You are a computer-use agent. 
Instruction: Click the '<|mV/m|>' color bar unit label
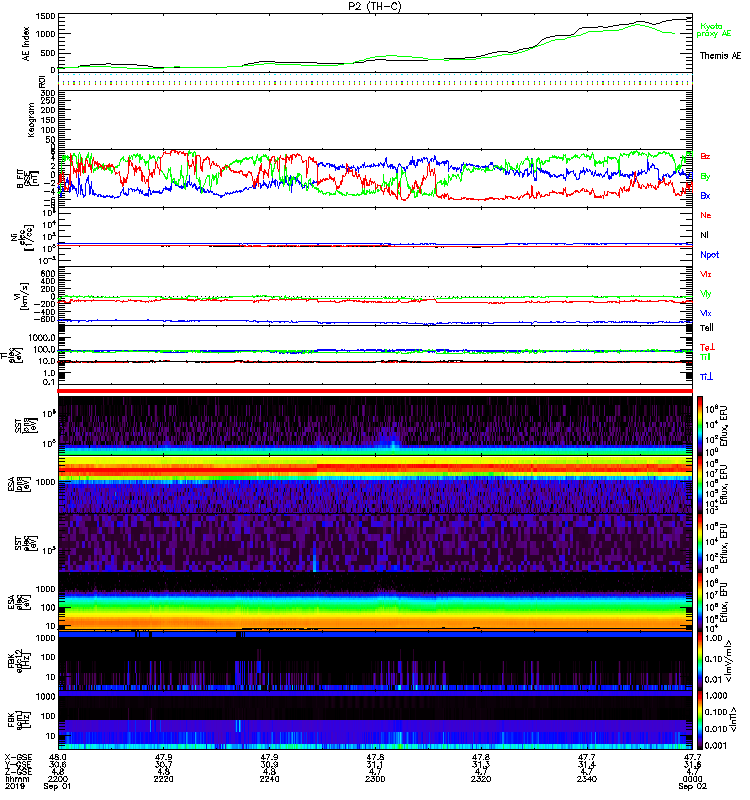pos(731,661)
